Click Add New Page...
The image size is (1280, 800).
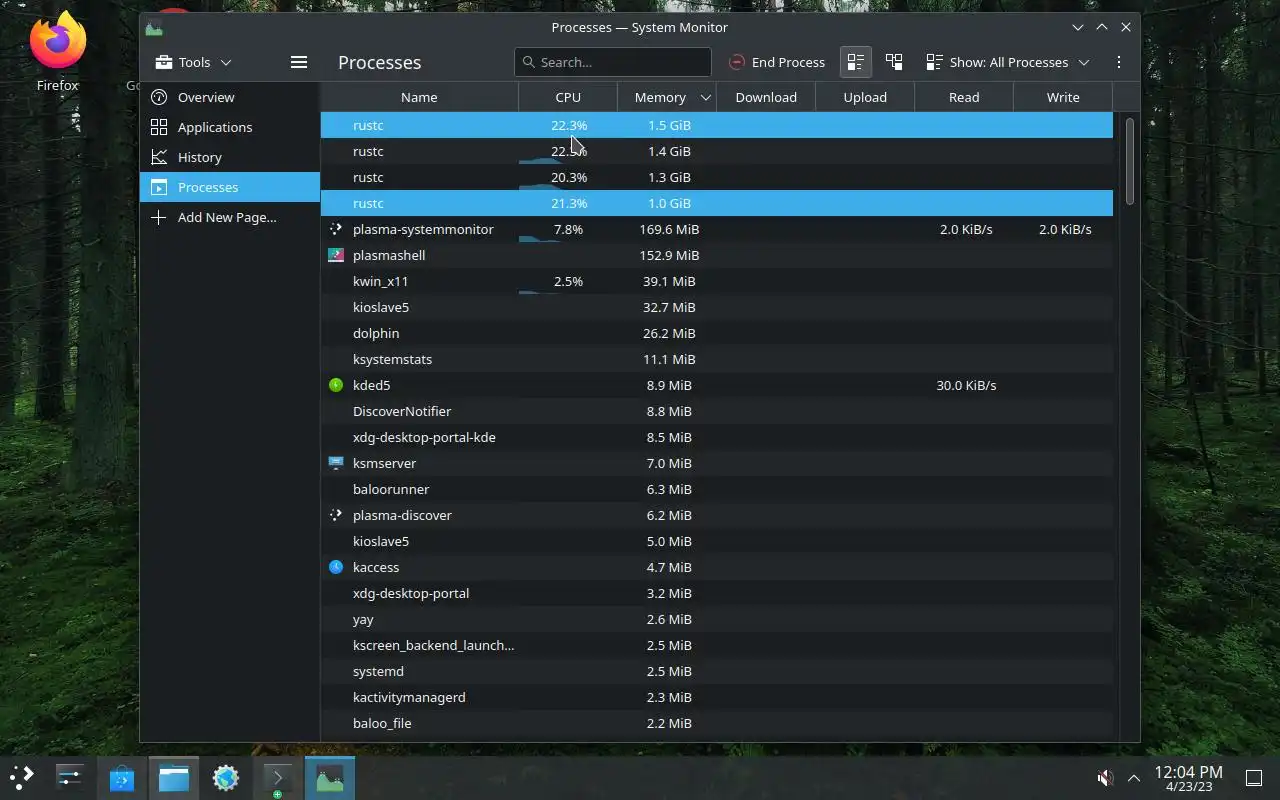230,217
